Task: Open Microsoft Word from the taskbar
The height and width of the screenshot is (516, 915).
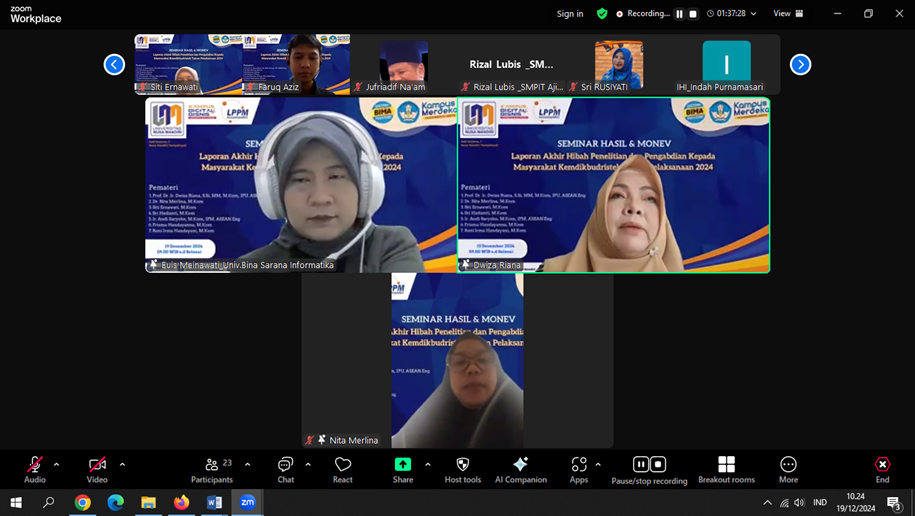Action: [214, 502]
